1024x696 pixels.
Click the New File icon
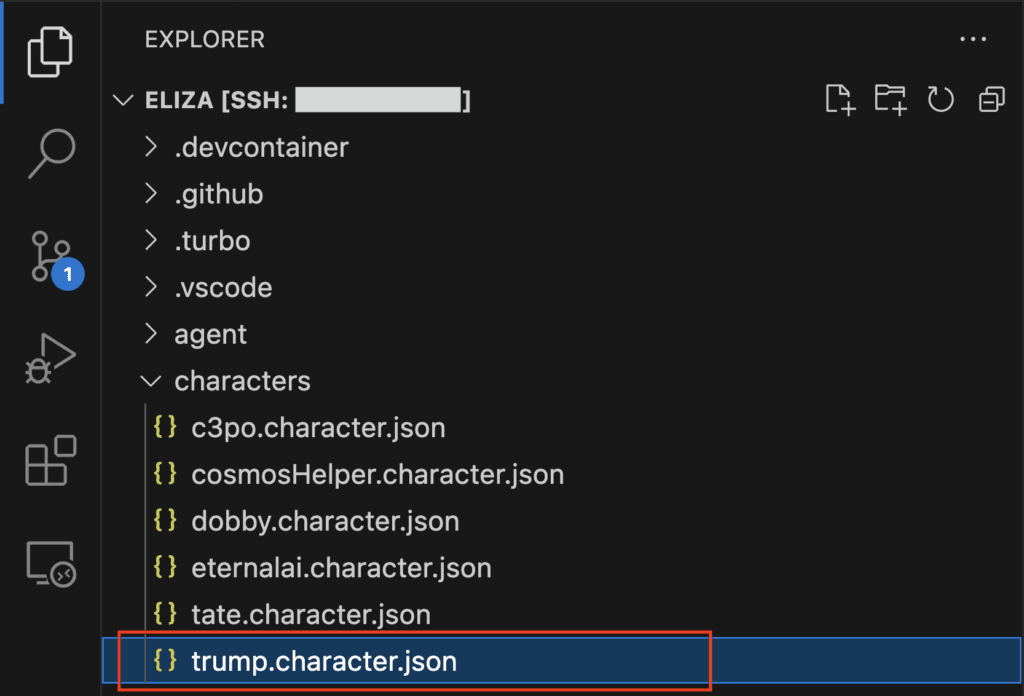(x=840, y=100)
